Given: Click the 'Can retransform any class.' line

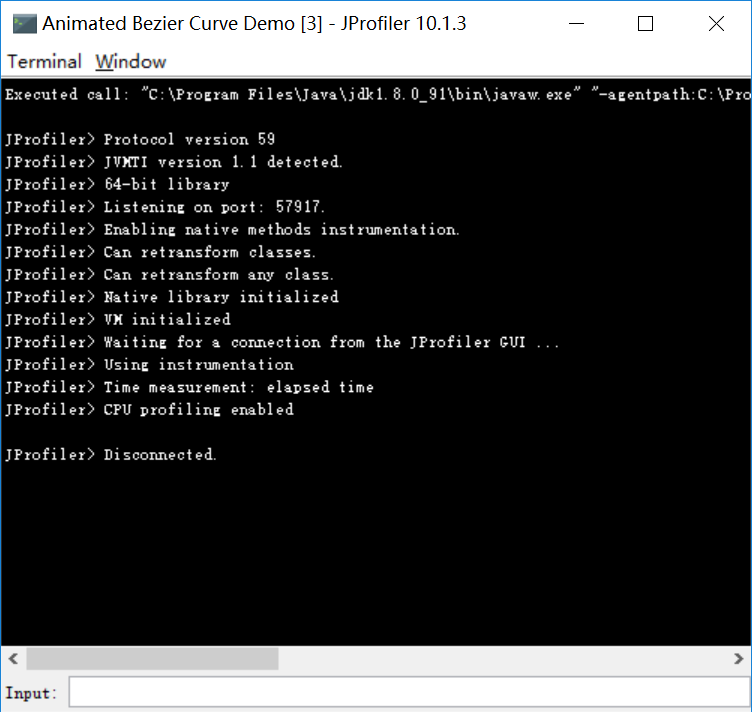Looking at the screenshot, I should 169,275.
